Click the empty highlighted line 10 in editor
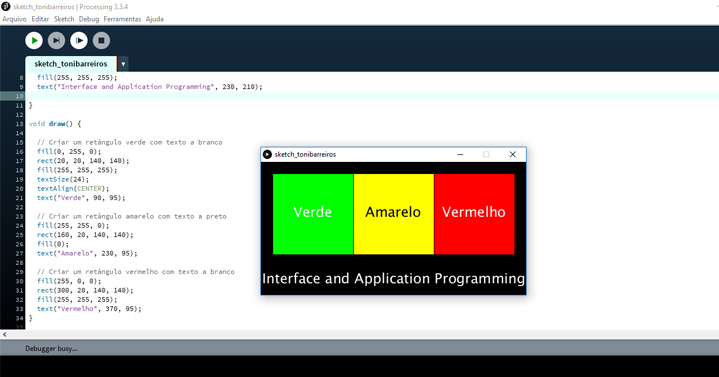This screenshot has width=719, height=377. (372, 96)
